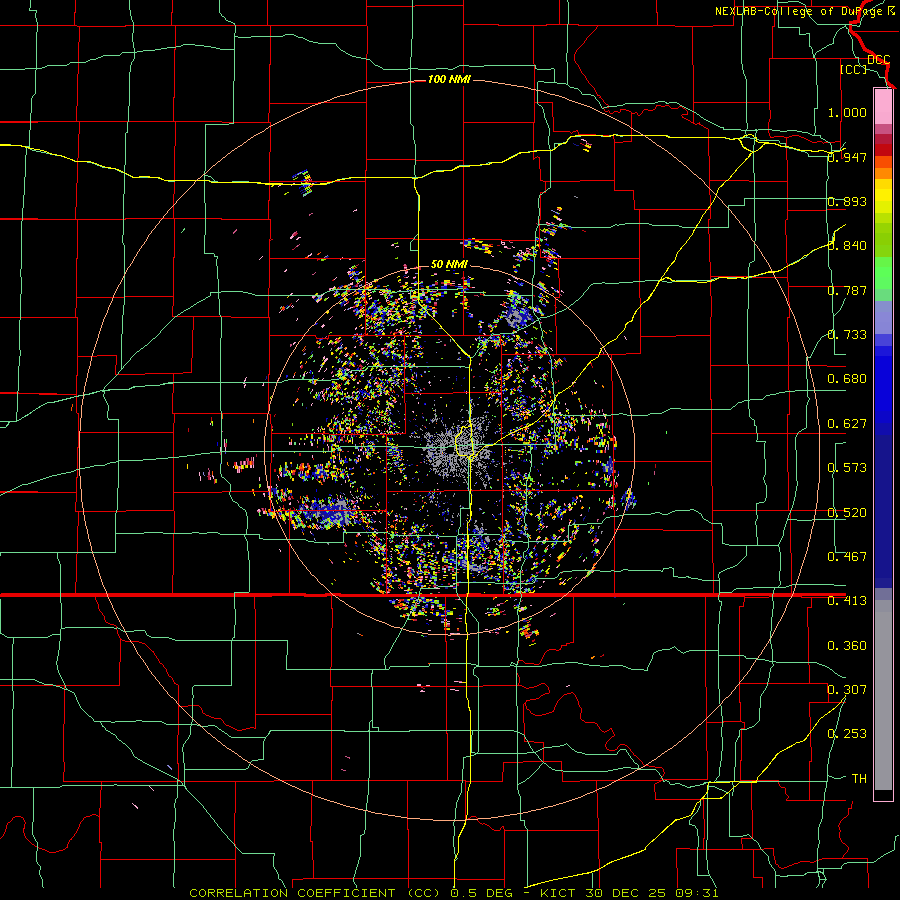
Task: Click the 0.893 legend value
Action: click(x=847, y=201)
